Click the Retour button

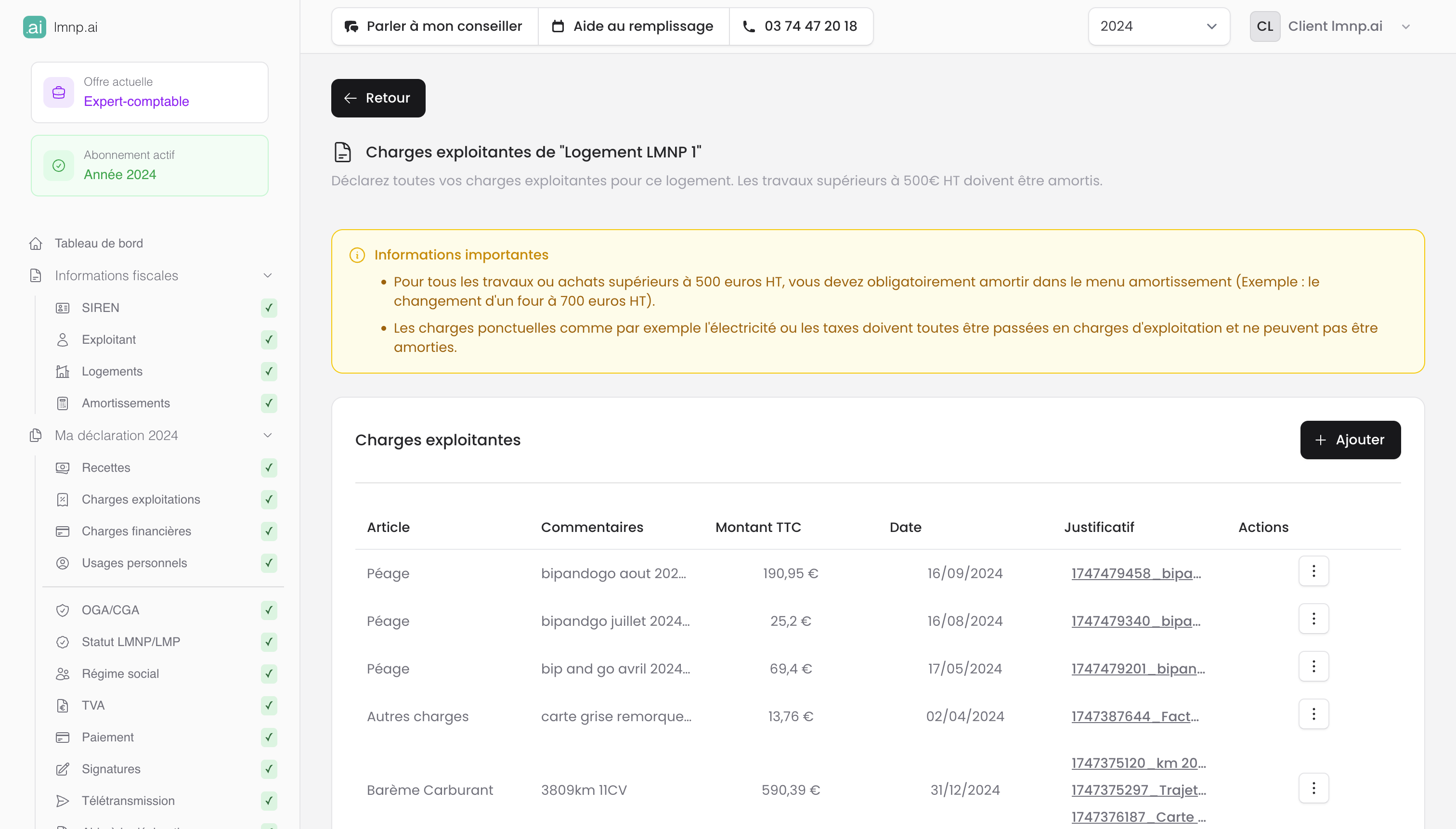point(377,98)
